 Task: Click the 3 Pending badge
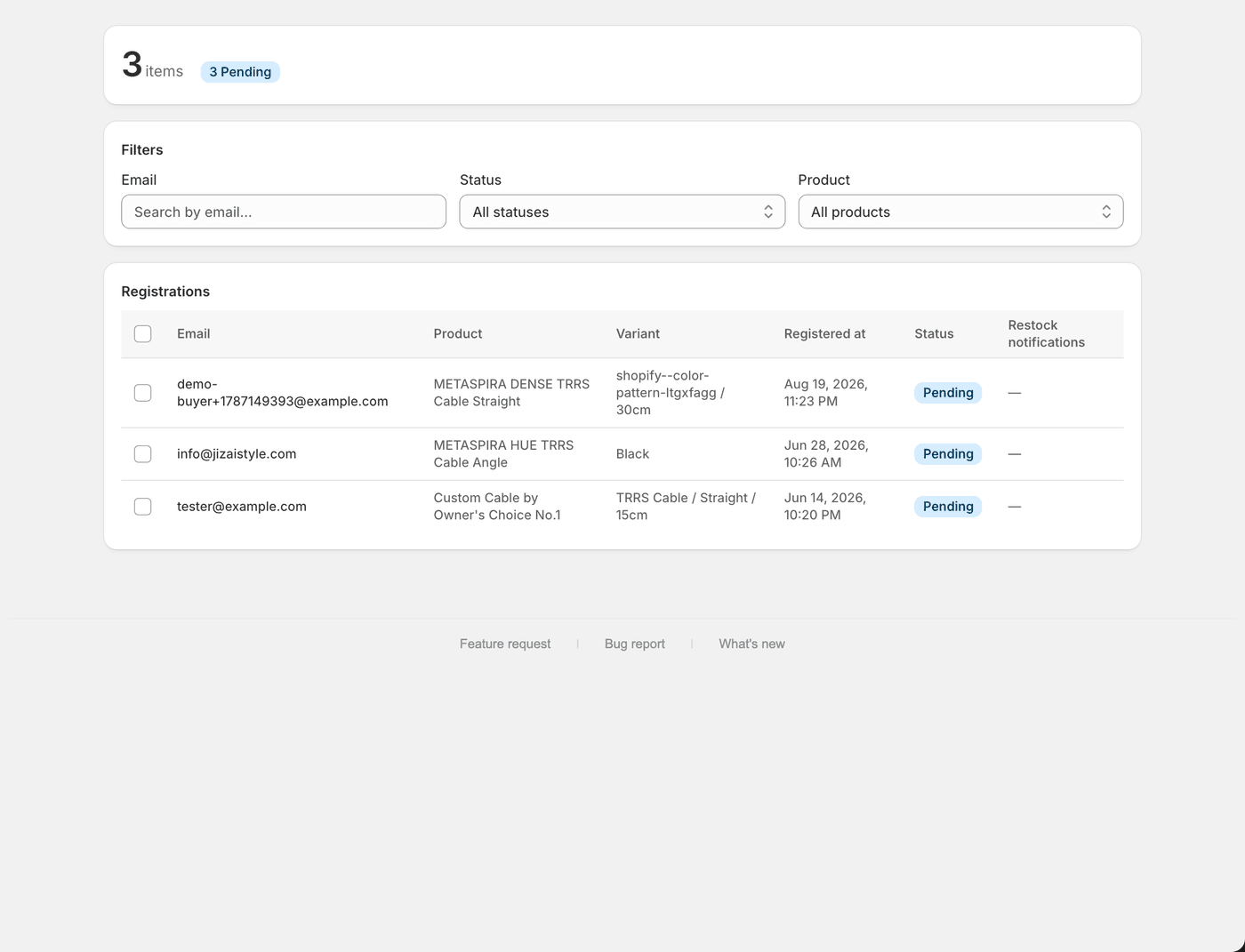tap(240, 72)
